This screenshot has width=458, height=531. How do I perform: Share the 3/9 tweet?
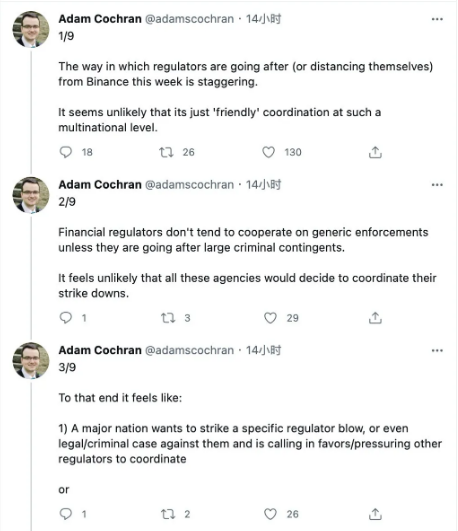[375, 514]
